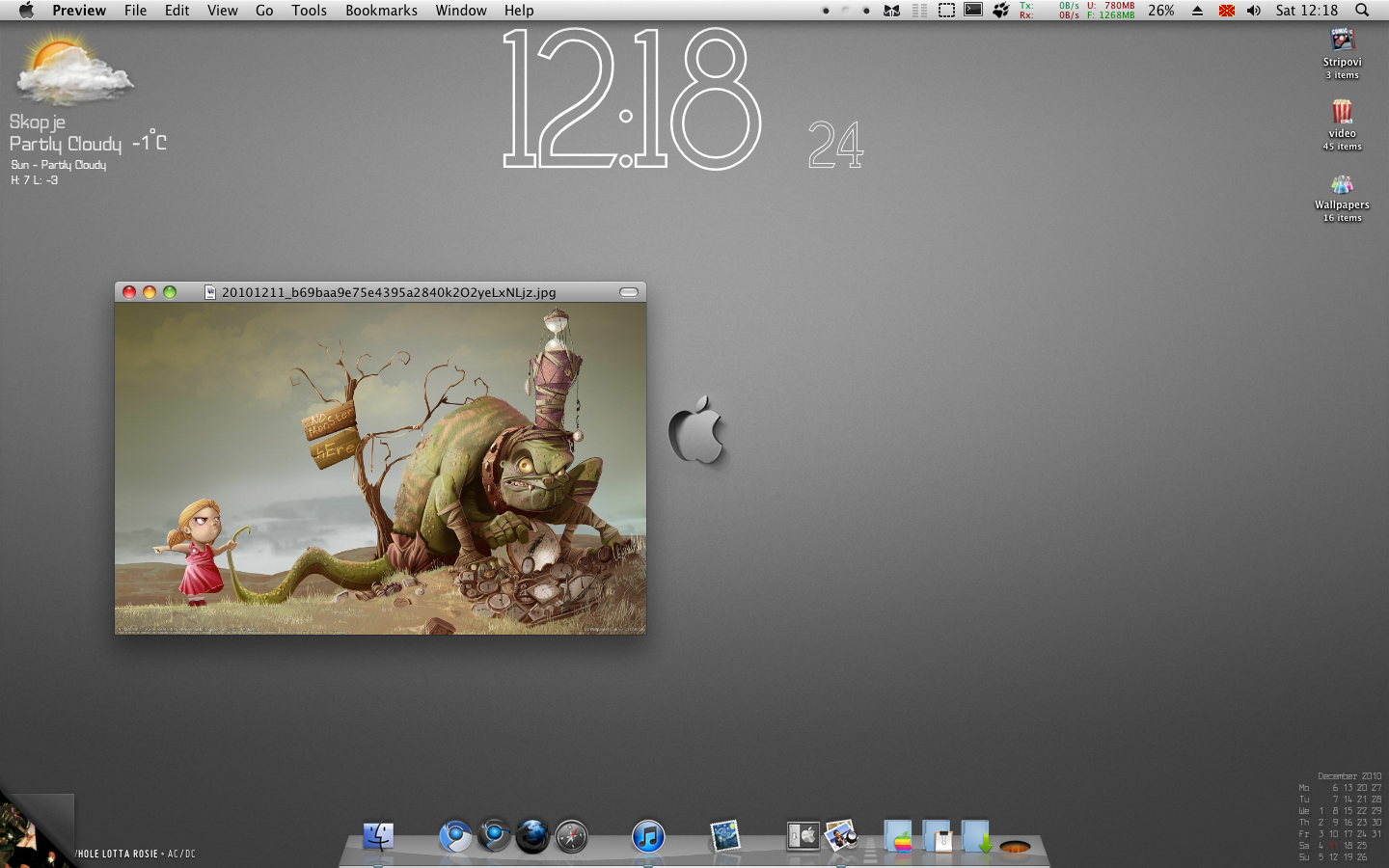Open the Tools menu
Screen dimensions: 1389x868
309,11
